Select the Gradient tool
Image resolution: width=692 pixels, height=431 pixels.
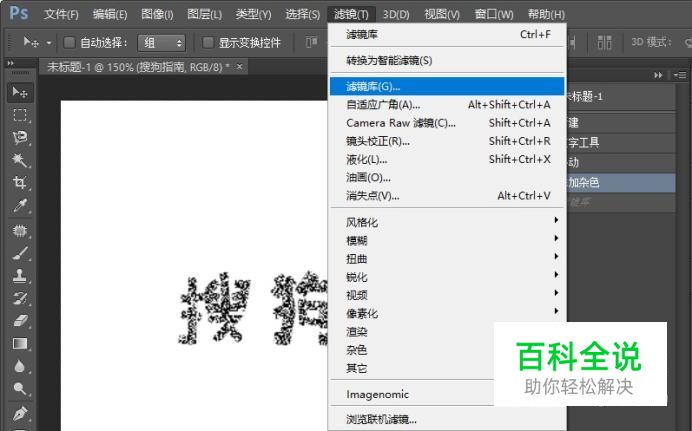click(20, 344)
